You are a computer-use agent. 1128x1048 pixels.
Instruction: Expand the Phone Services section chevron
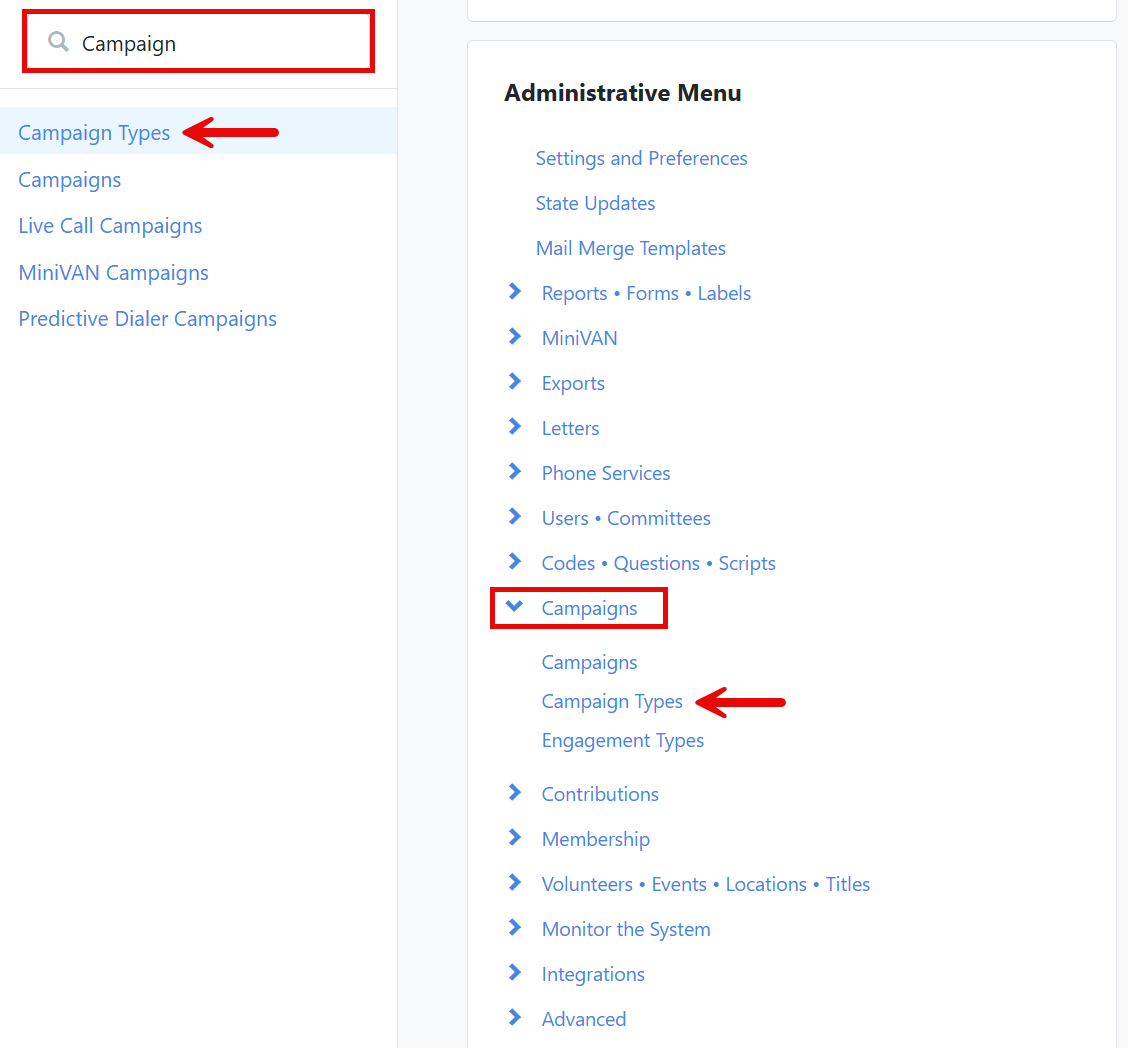point(514,471)
